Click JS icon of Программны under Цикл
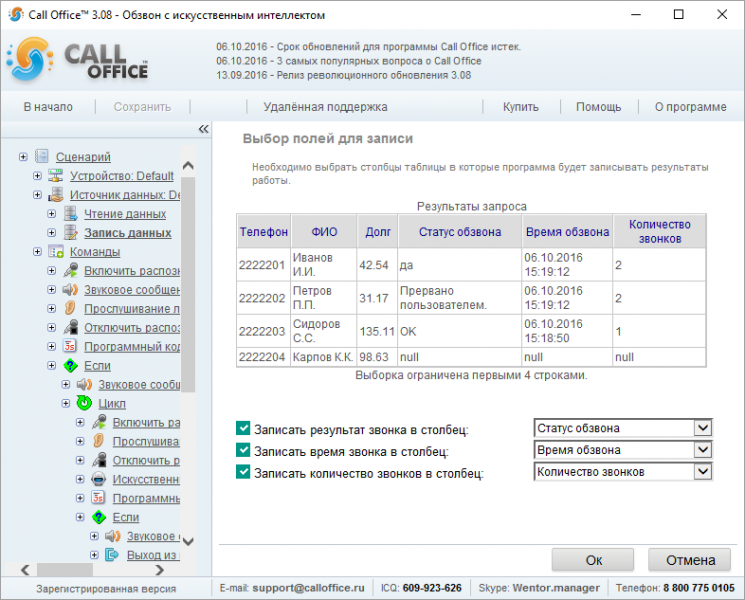This screenshot has height=600, width=745. click(99, 498)
